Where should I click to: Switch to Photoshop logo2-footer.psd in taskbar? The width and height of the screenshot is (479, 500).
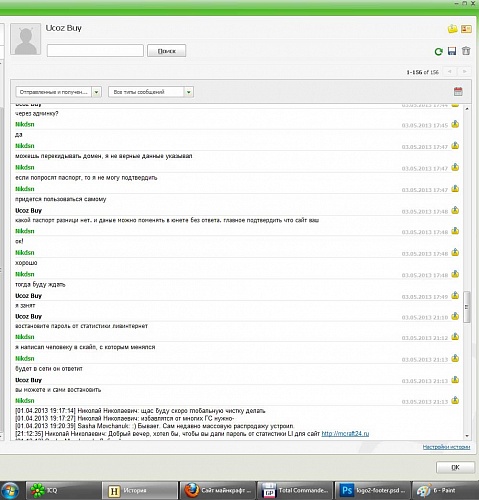click(x=373, y=490)
